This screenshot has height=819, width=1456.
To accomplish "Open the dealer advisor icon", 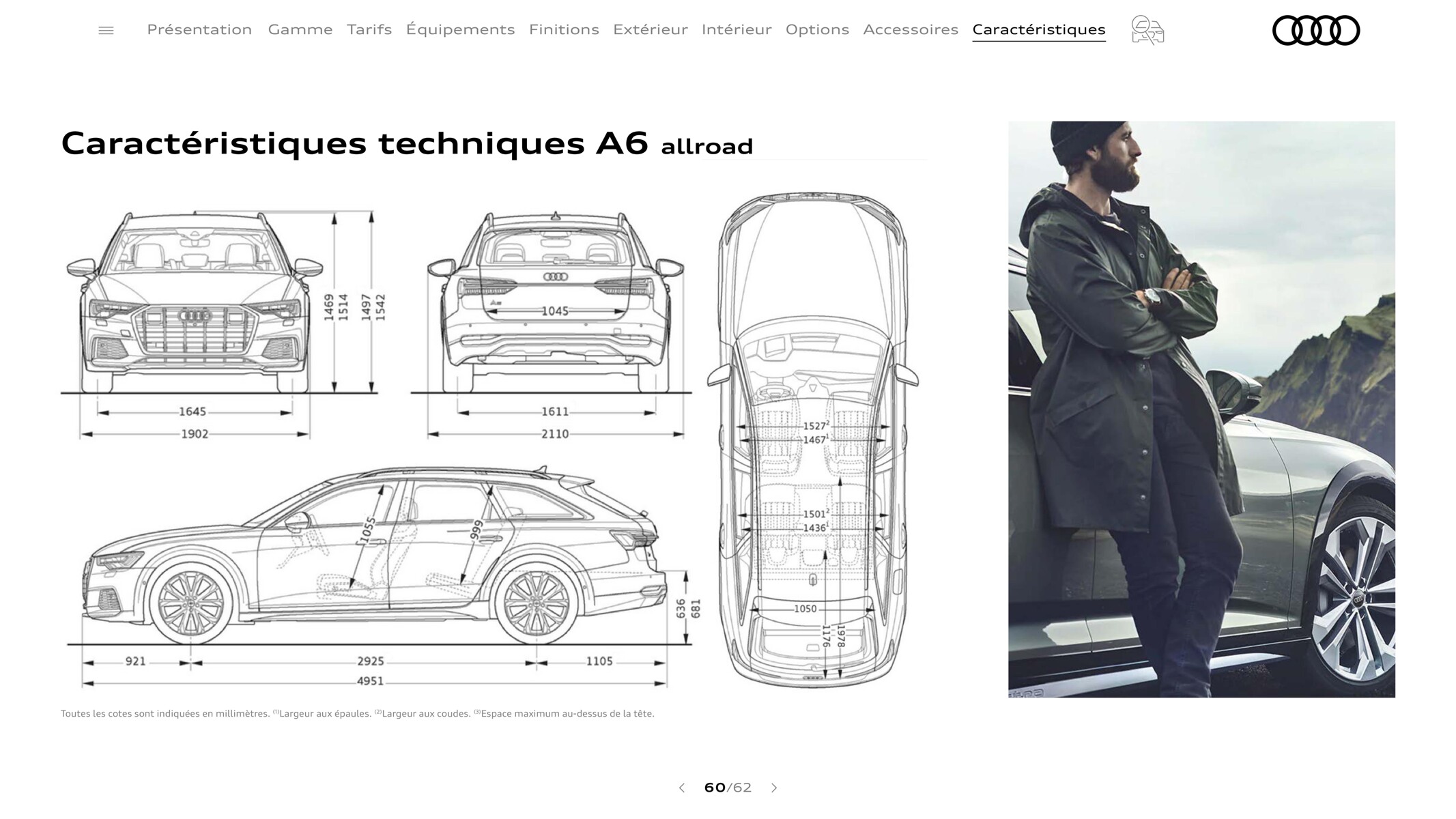I will coord(1147,30).
